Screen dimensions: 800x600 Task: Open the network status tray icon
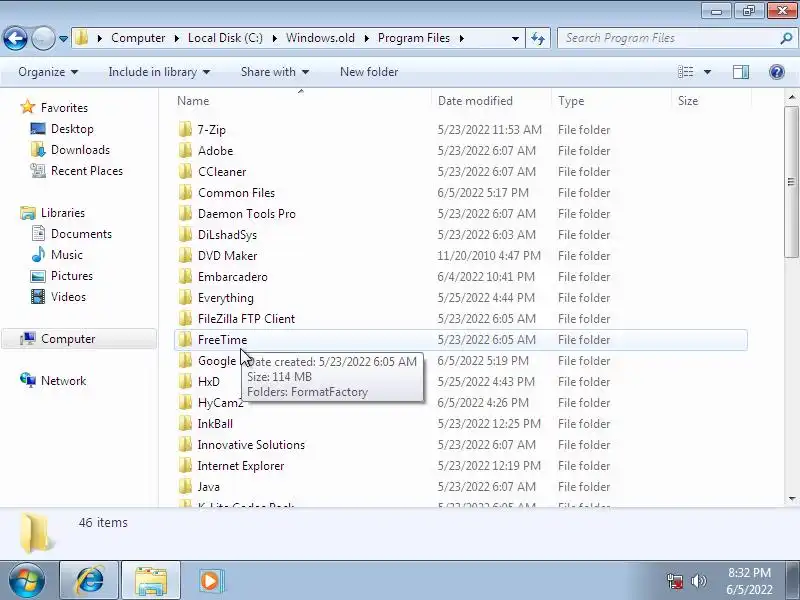tap(675, 581)
